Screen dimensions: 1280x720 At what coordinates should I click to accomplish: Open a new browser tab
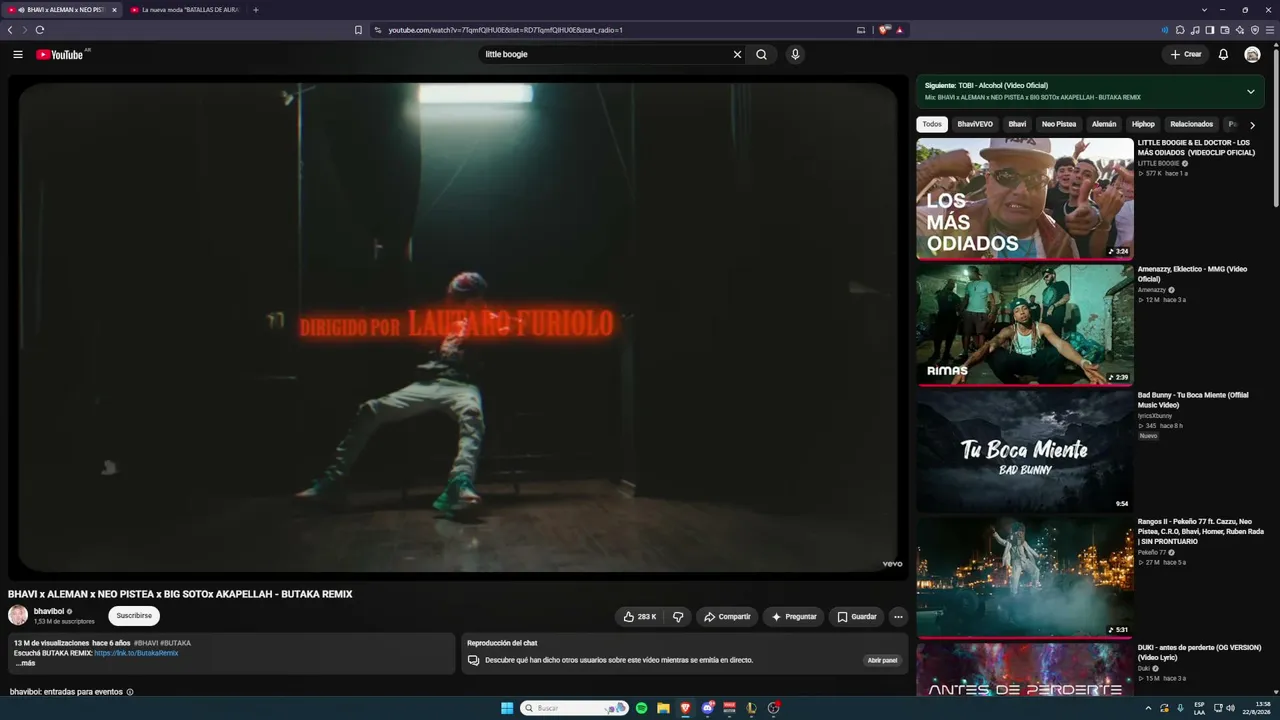click(256, 10)
